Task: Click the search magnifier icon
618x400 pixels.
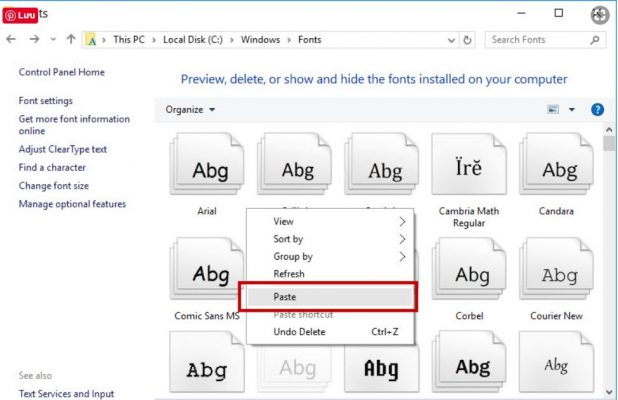Action: point(595,40)
